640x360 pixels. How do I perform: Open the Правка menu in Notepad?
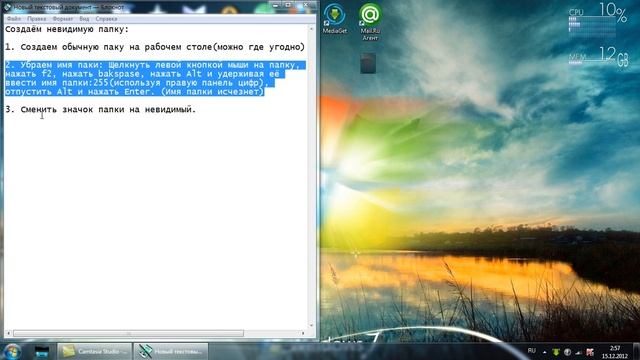[37, 19]
